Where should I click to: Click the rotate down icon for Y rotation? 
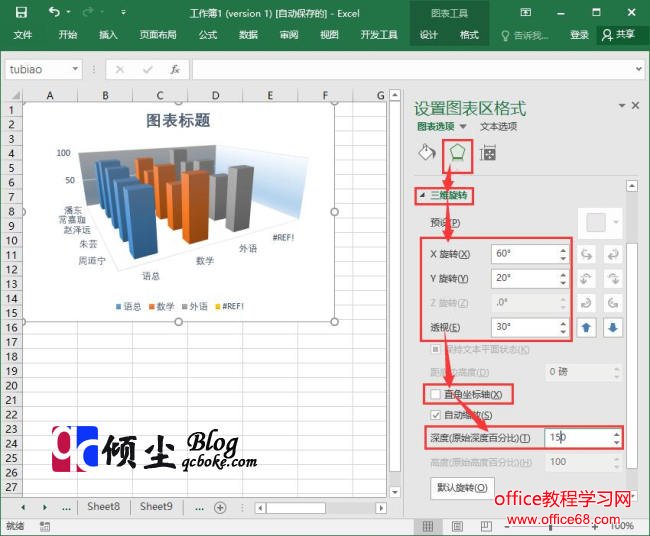tap(613, 279)
